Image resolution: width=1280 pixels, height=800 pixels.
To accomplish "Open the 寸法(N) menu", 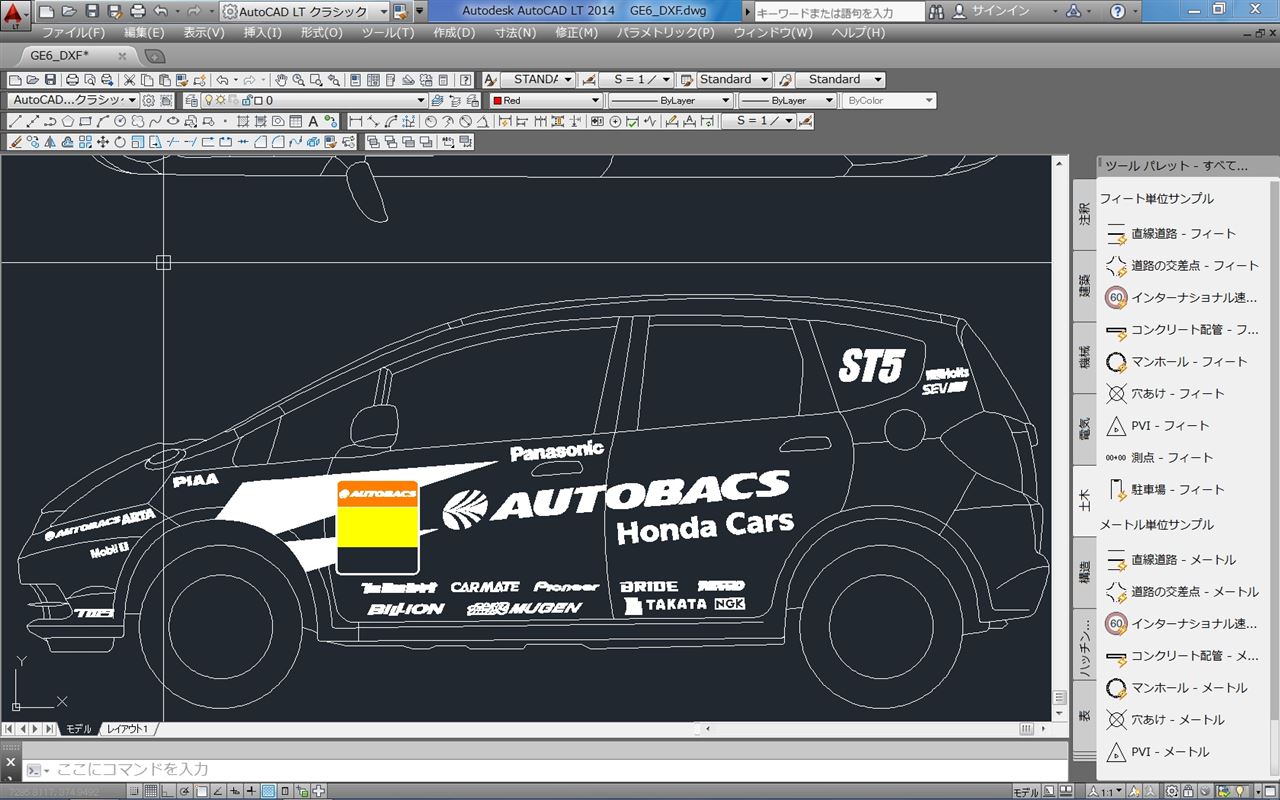I will [515, 32].
